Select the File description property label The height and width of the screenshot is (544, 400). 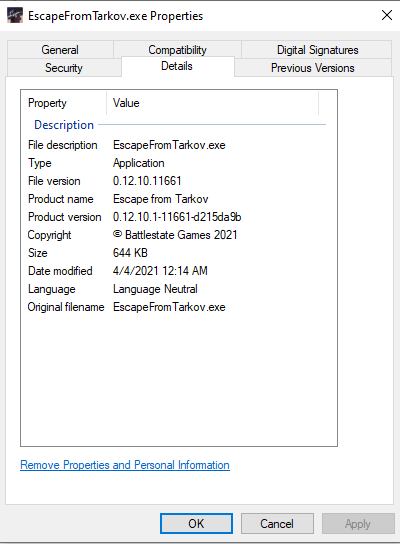tap(63, 145)
